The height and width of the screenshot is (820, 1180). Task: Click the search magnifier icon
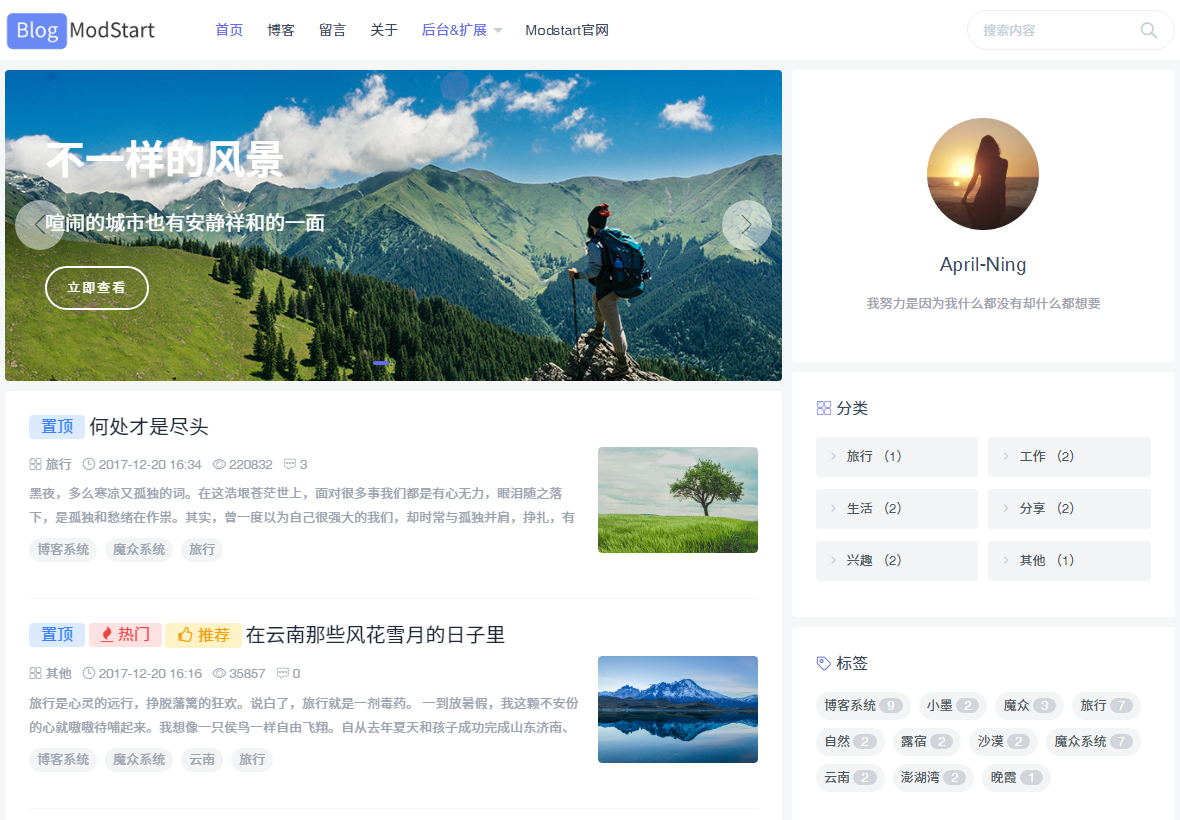pos(1148,30)
